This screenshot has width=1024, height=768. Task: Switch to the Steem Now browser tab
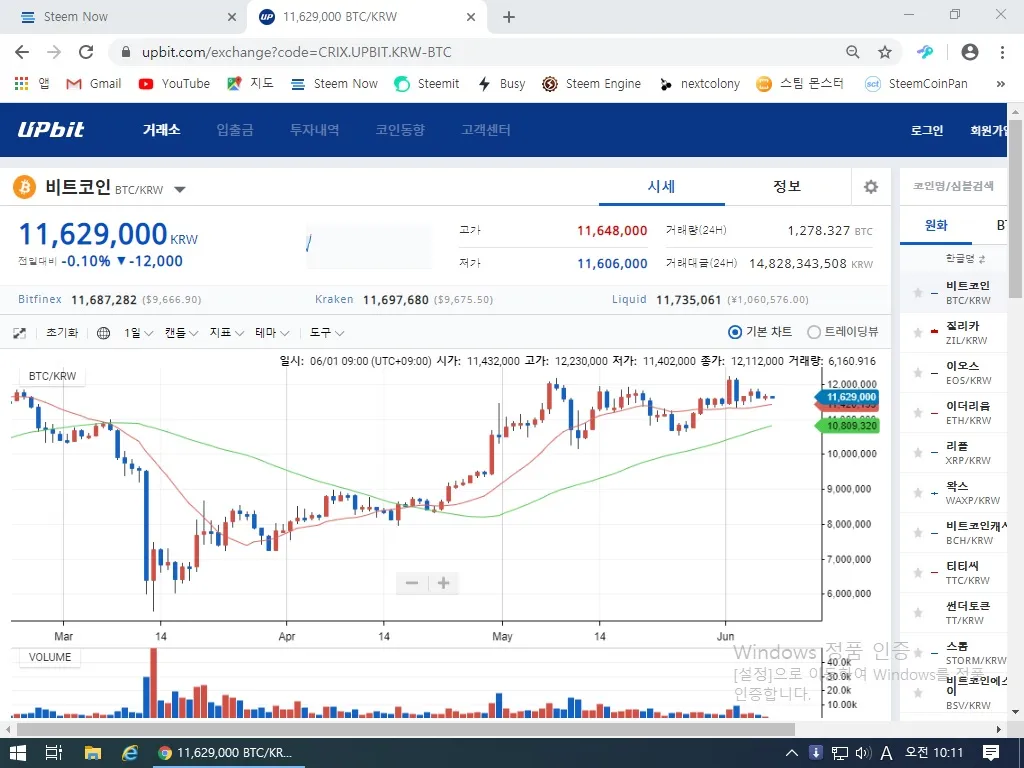(x=123, y=17)
